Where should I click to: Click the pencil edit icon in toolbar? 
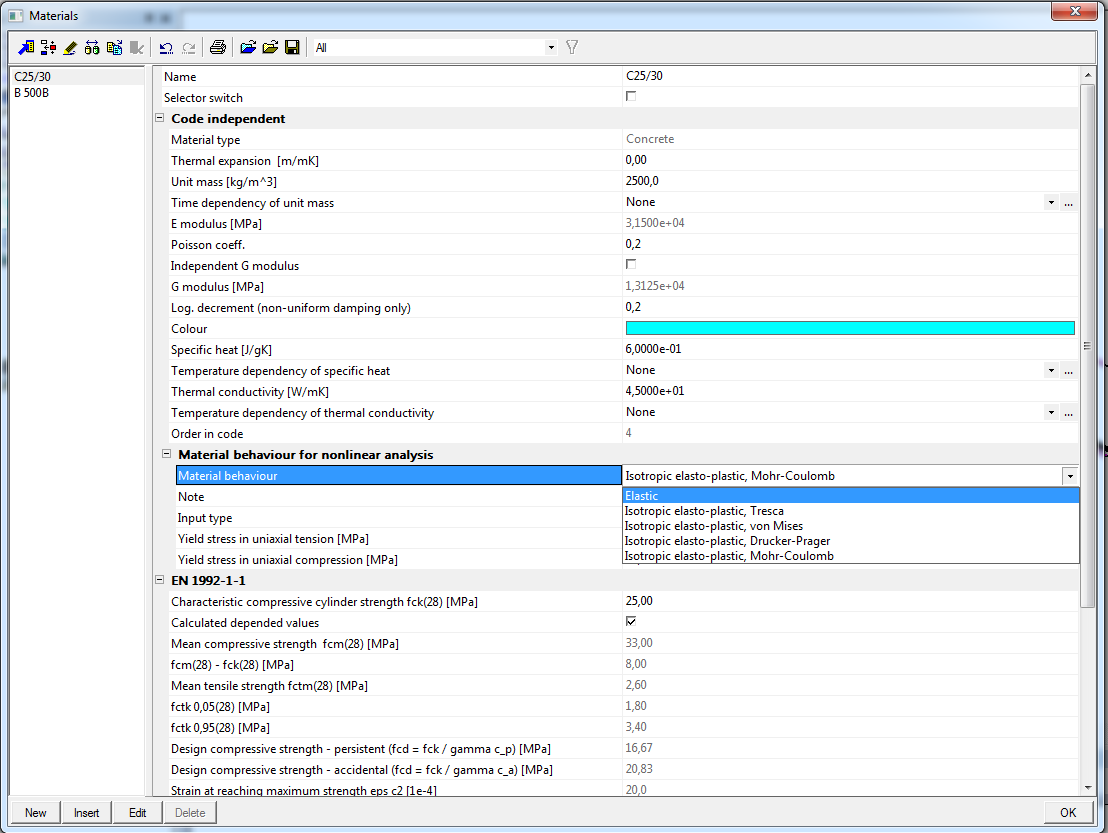(x=70, y=47)
